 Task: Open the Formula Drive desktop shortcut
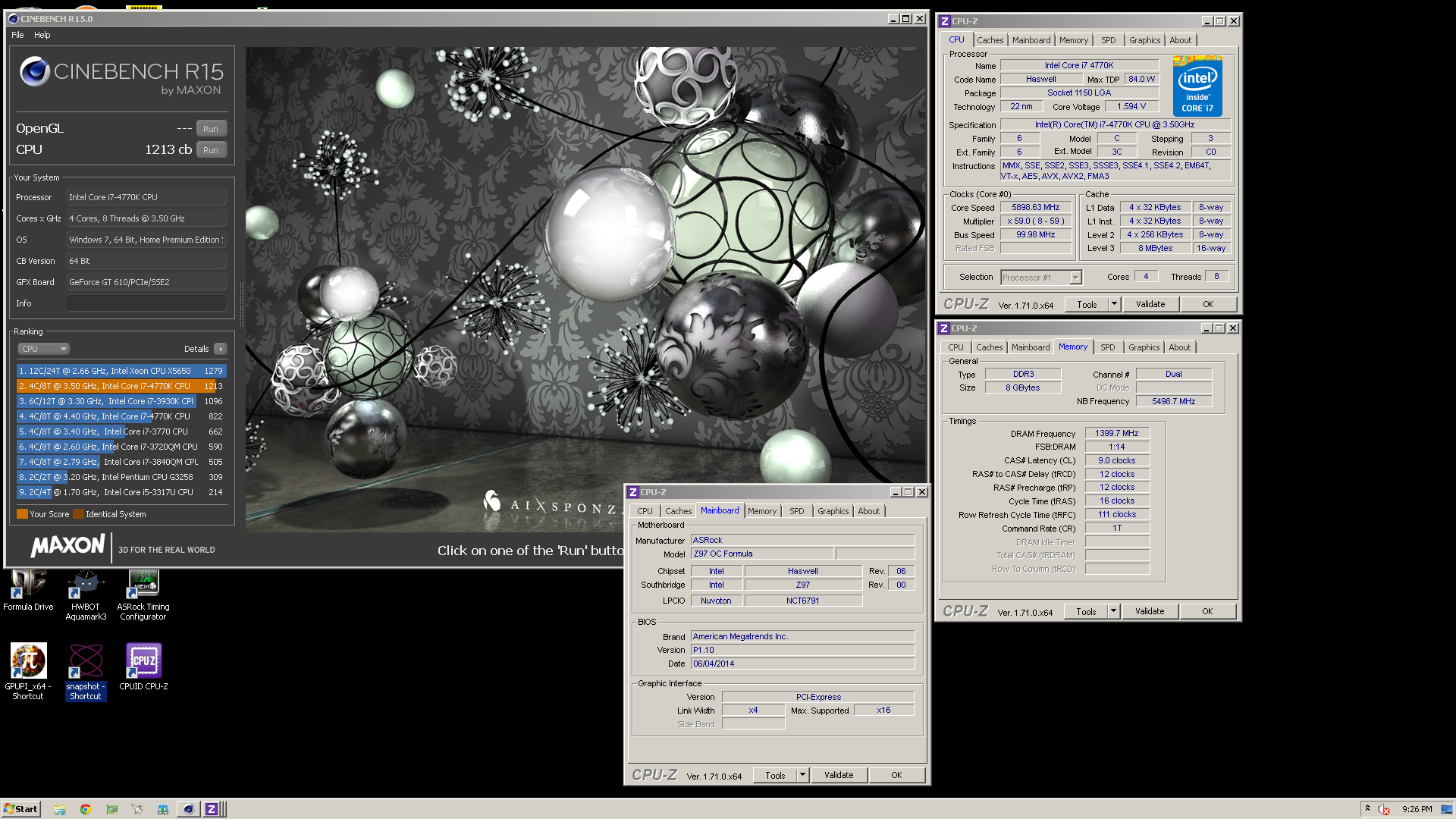28,591
